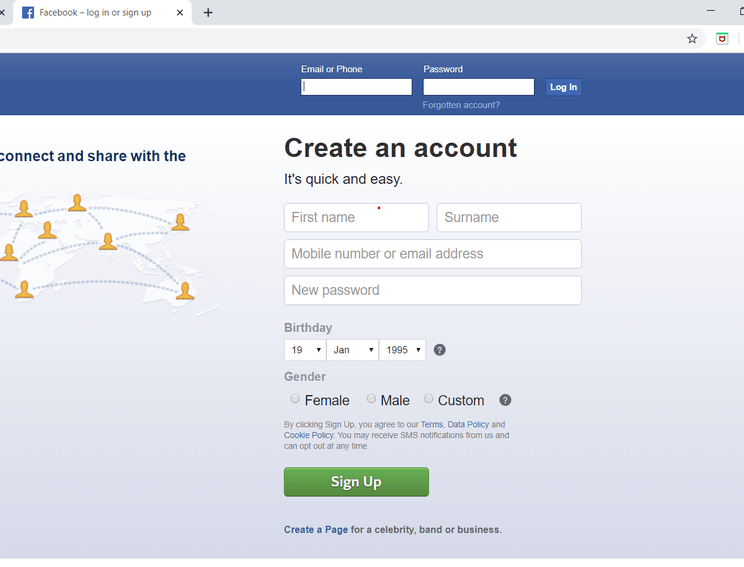This screenshot has height=567, width=744.
Task: Bookmark this page with the star icon
Action: 692,39
